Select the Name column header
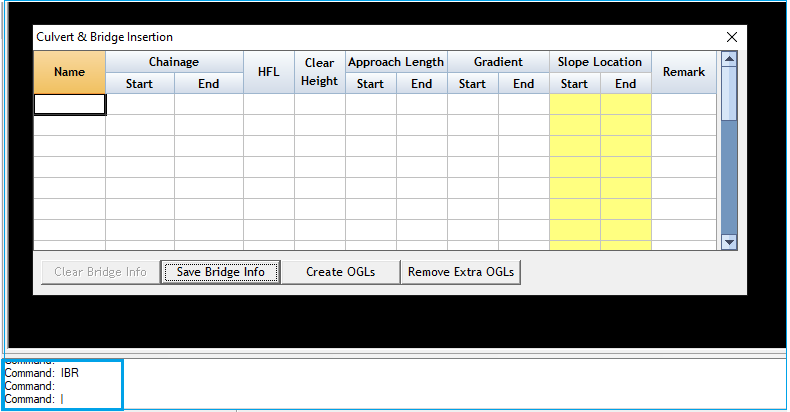This screenshot has height=412, width=790. (69, 72)
